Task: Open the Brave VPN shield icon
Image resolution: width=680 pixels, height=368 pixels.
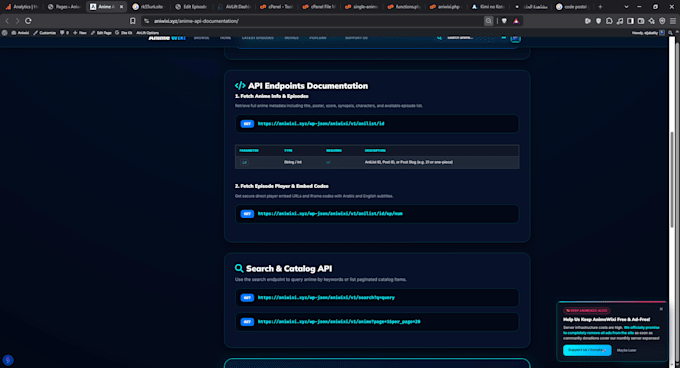Action: (662, 21)
